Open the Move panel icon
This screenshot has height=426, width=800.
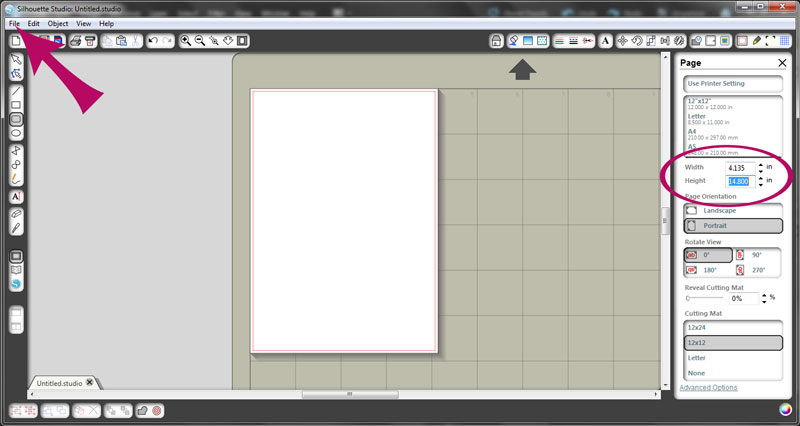click(x=622, y=41)
